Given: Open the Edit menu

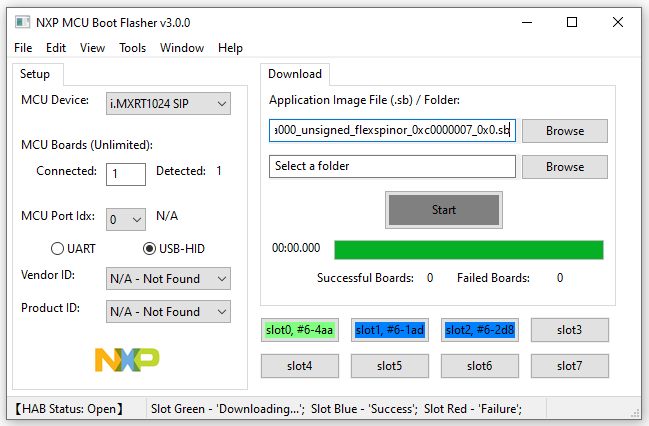Looking at the screenshot, I should 56,48.
